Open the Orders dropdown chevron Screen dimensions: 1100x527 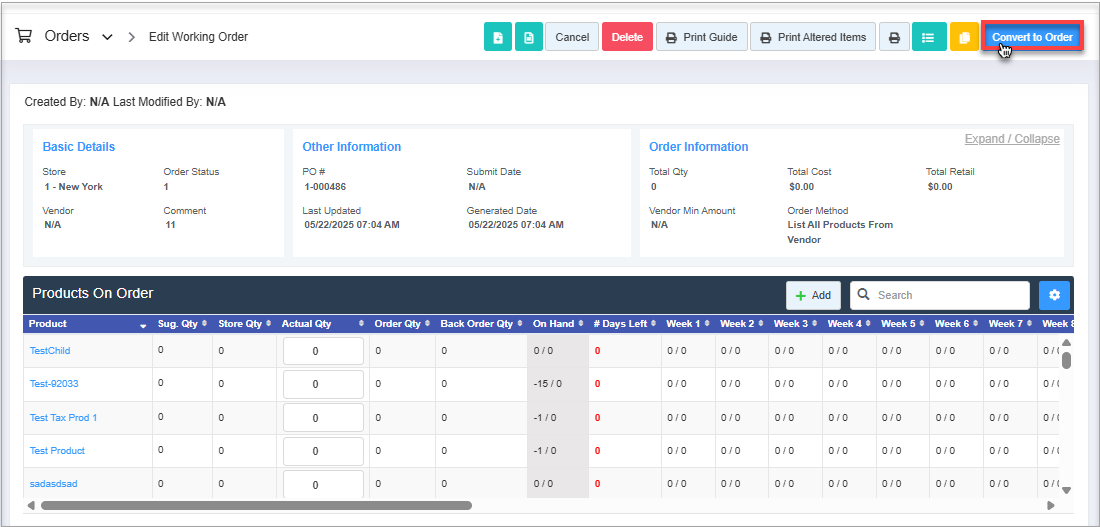(x=107, y=37)
